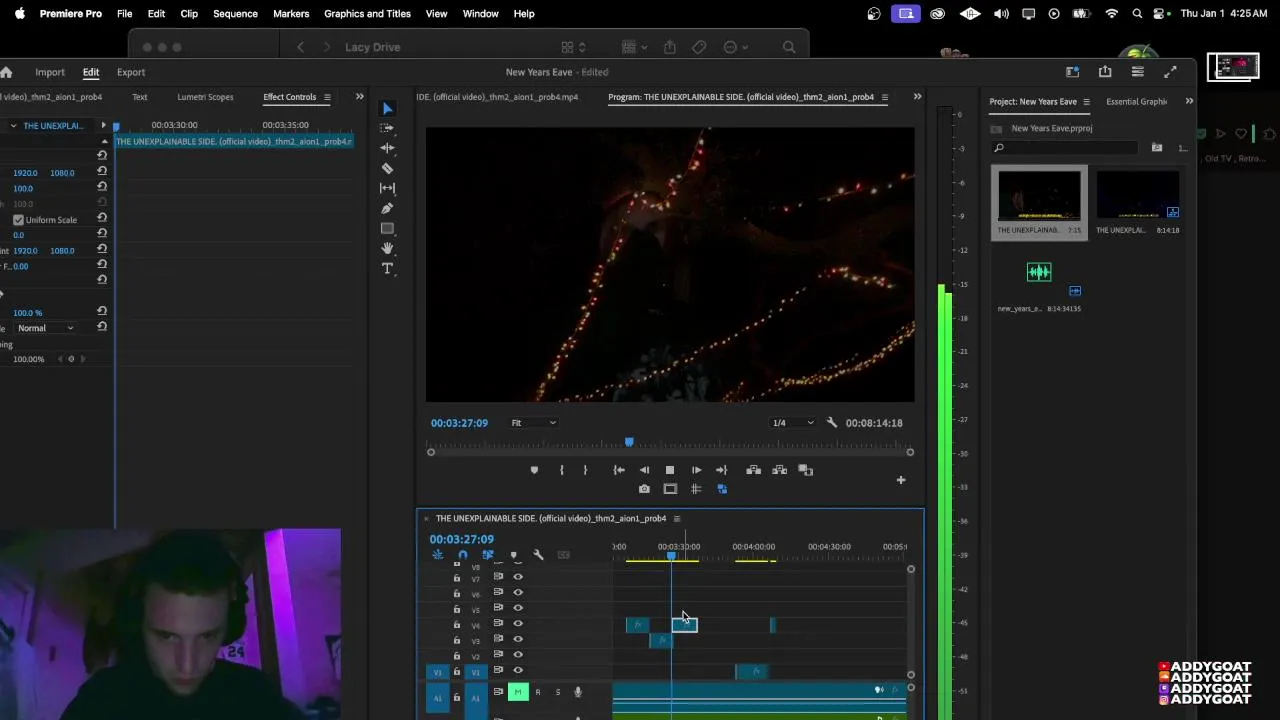Open timeline sequence panel menu
Viewport: 1280px width, 720px height.
[676, 518]
